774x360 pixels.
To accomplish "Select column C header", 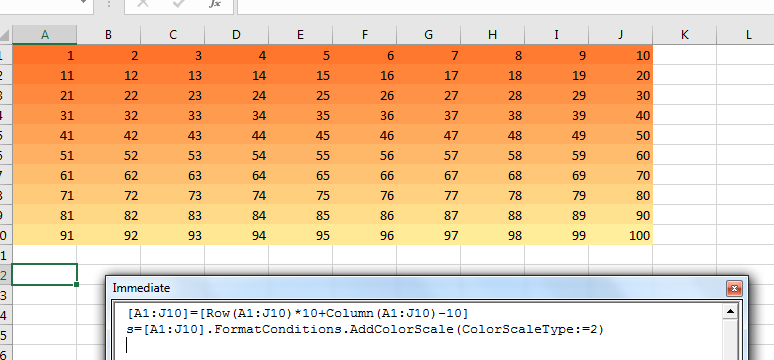I will click(x=173, y=35).
